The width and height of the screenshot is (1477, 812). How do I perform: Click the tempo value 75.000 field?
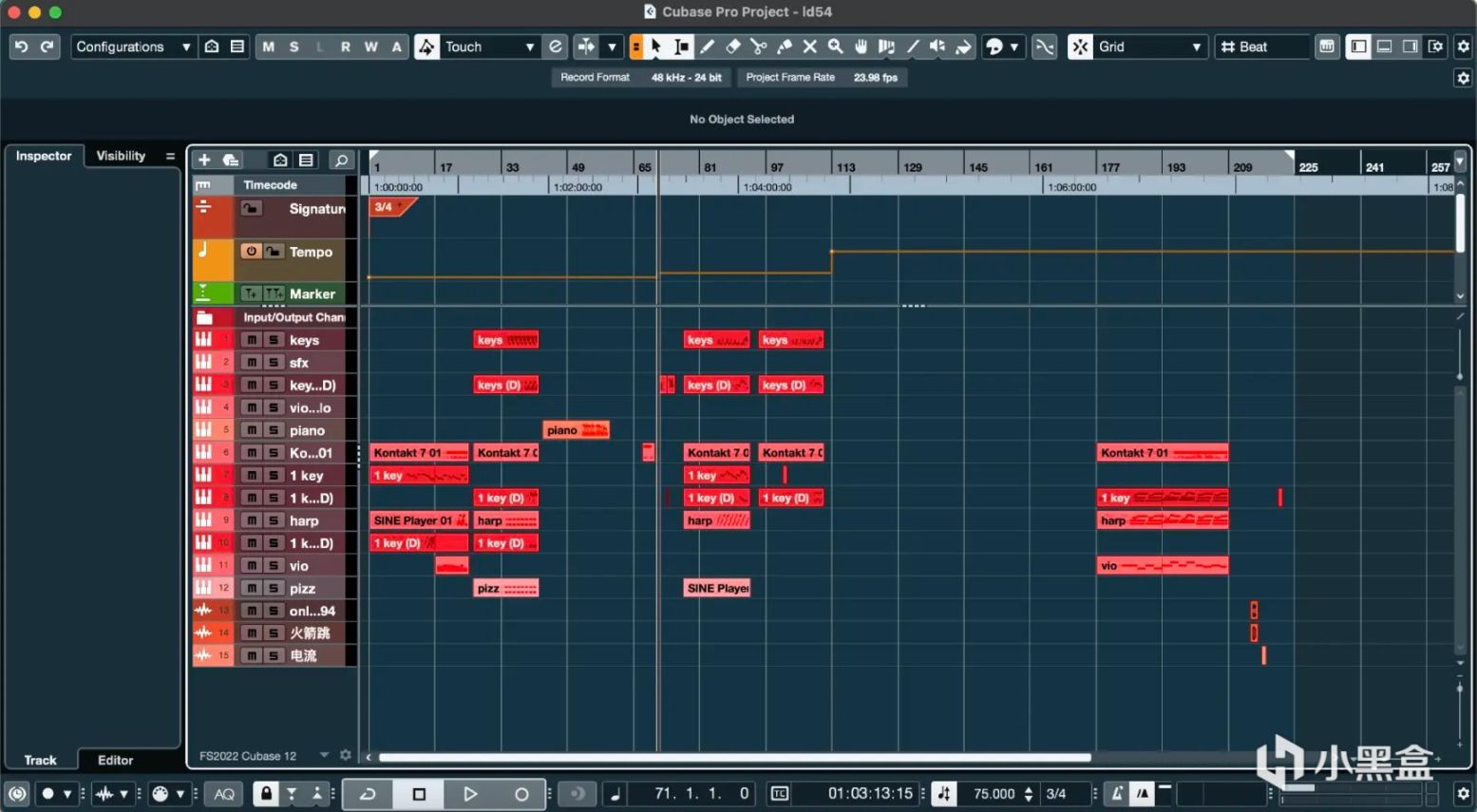click(994, 794)
